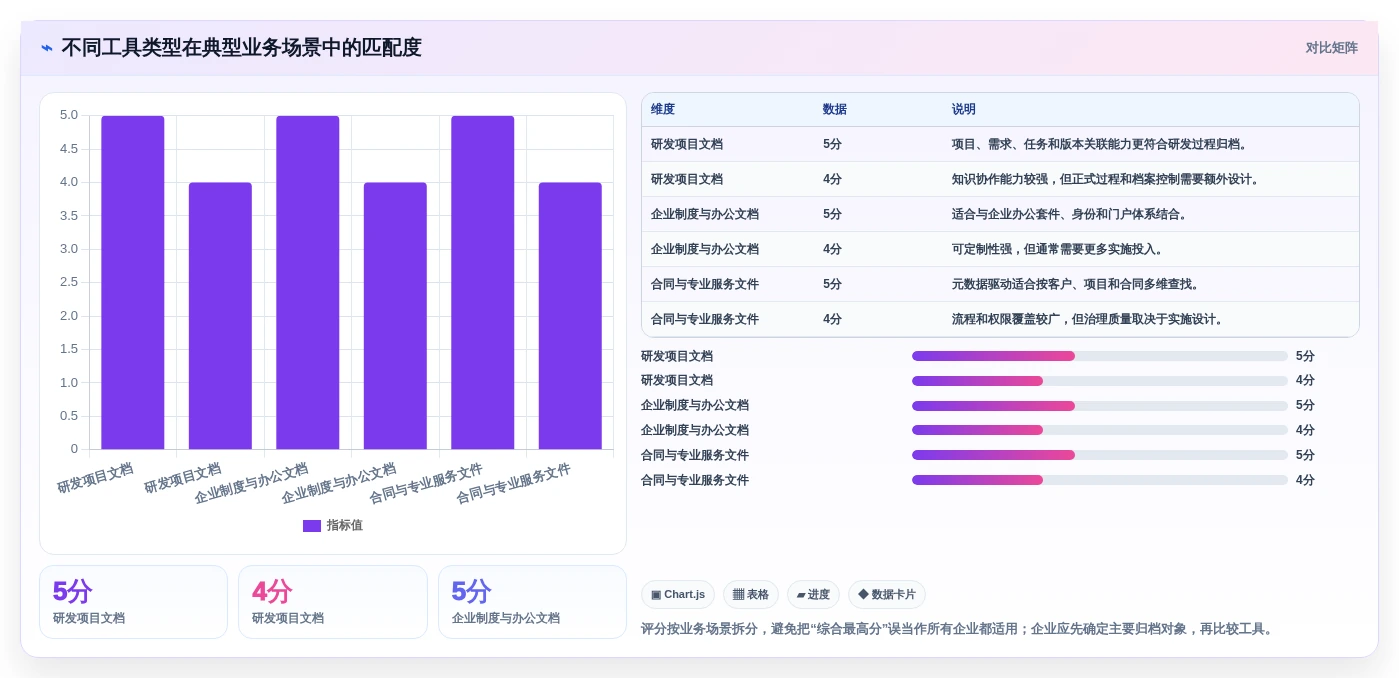The height and width of the screenshot is (678, 1399).
Task: Click 研发项目文档 5分 progress bar
Action: click(1100, 356)
